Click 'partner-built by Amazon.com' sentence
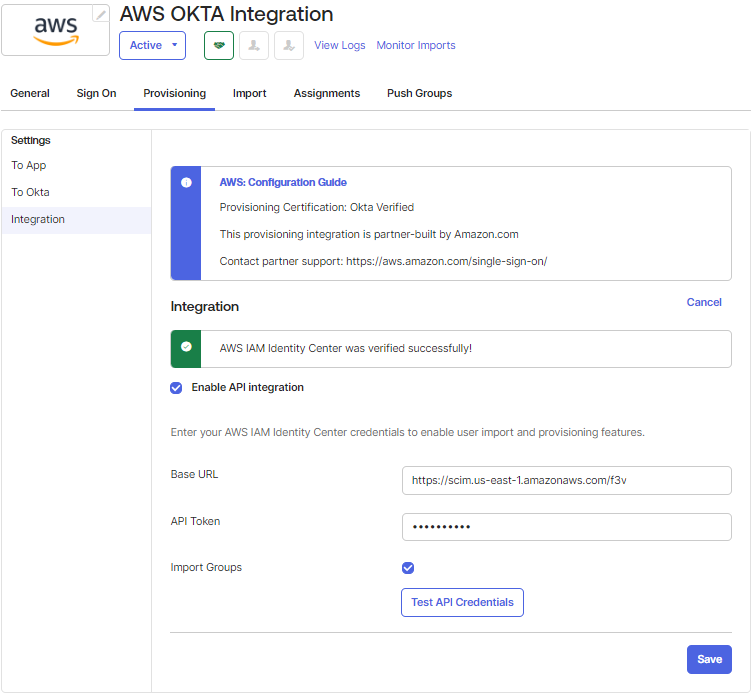Image resolution: width=753 pixels, height=693 pixels. click(369, 234)
